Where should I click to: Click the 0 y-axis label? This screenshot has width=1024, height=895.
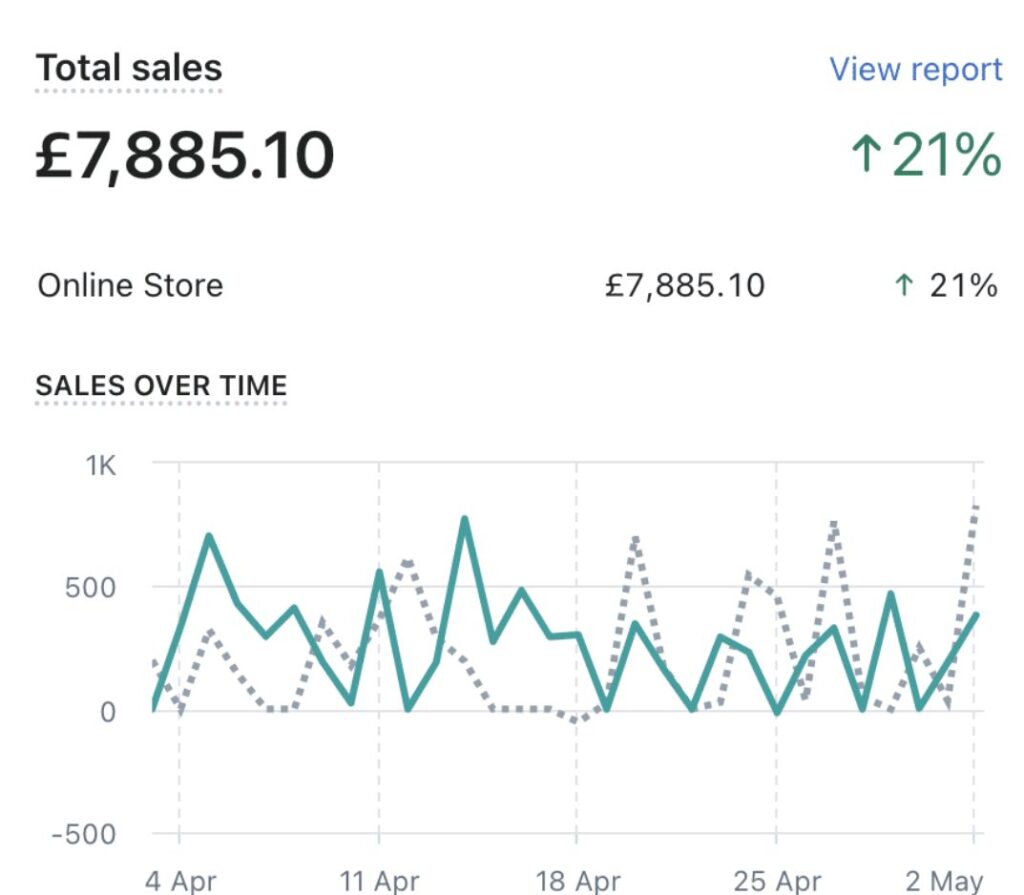point(107,712)
